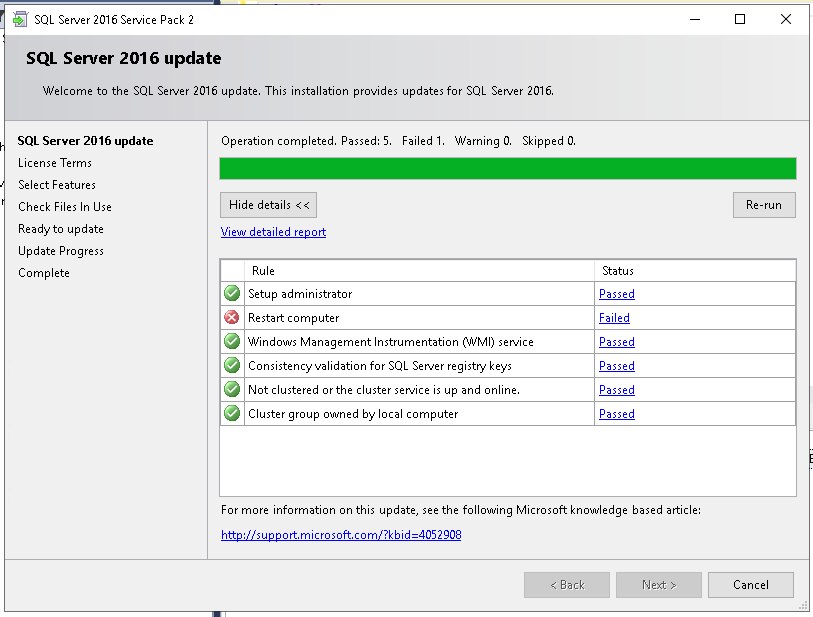Select the Ready to update step

click(61, 229)
